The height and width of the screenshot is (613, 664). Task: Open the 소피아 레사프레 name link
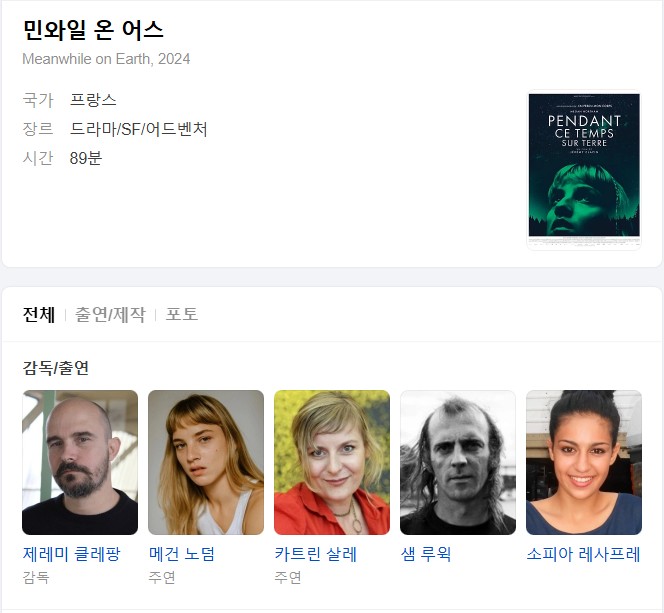point(584,554)
